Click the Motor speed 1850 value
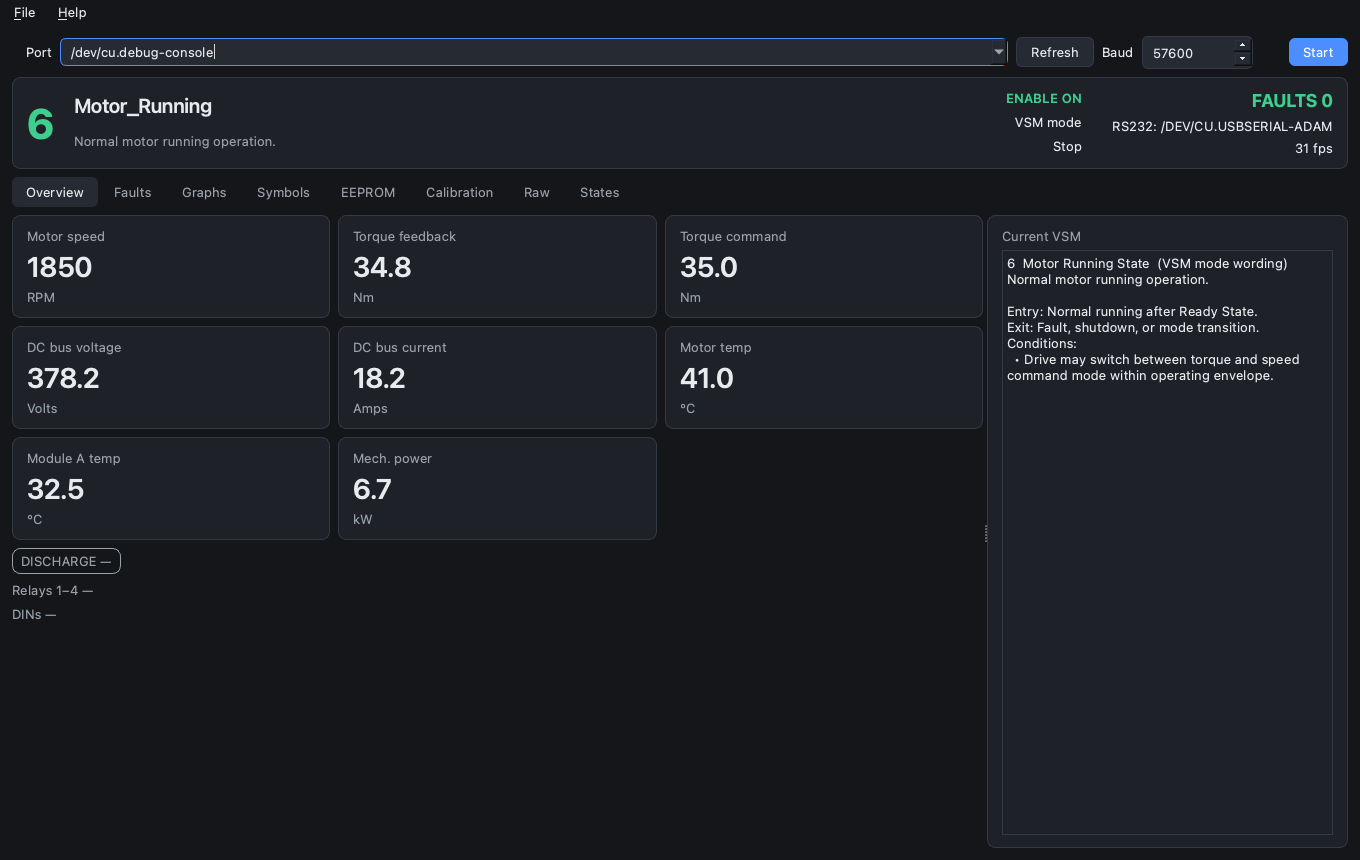 [60, 267]
